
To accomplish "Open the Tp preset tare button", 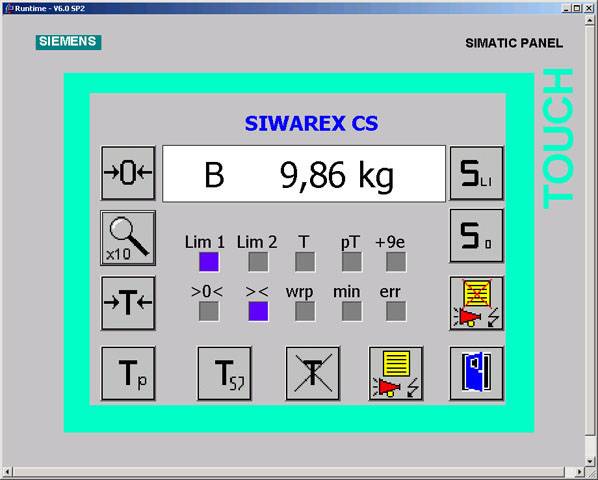I will [x=128, y=373].
